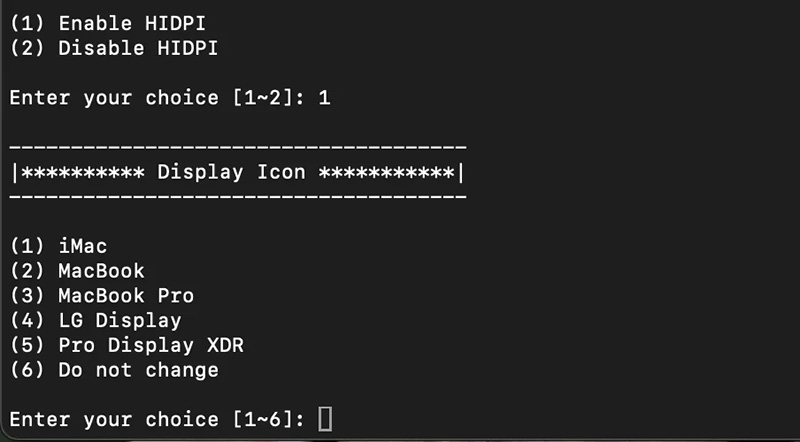Click the "Enter your choice [1~2]" prompt text

click(158, 98)
